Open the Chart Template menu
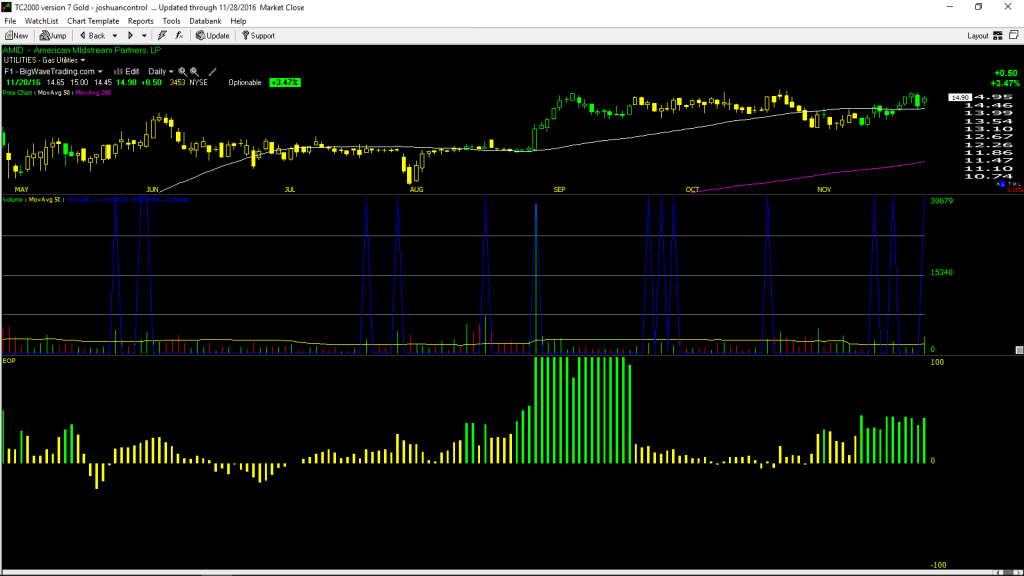 pos(93,21)
